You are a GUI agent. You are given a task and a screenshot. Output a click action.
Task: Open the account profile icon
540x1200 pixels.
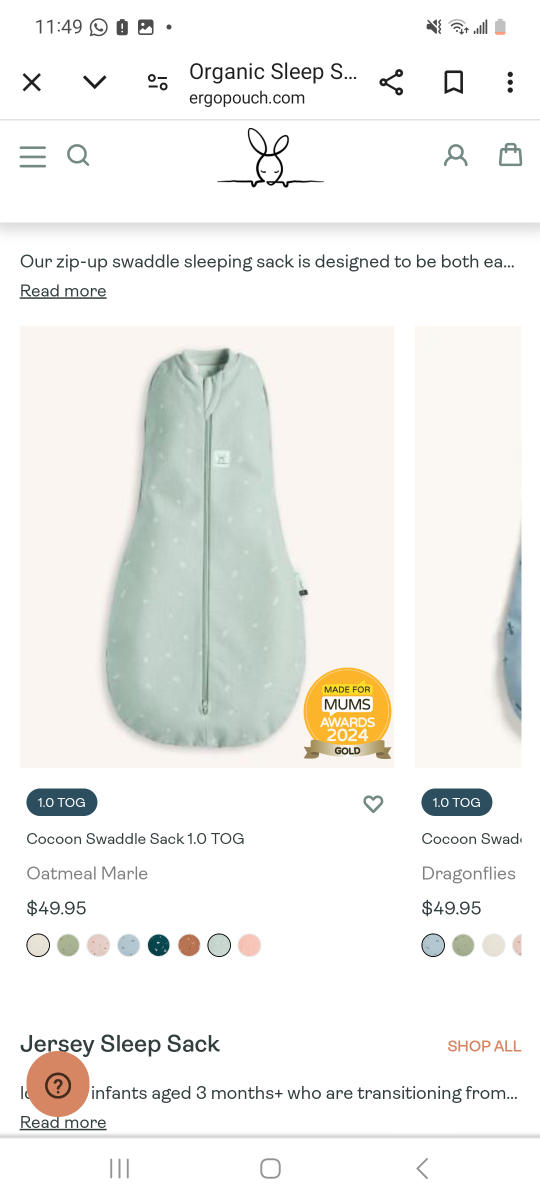pos(456,155)
